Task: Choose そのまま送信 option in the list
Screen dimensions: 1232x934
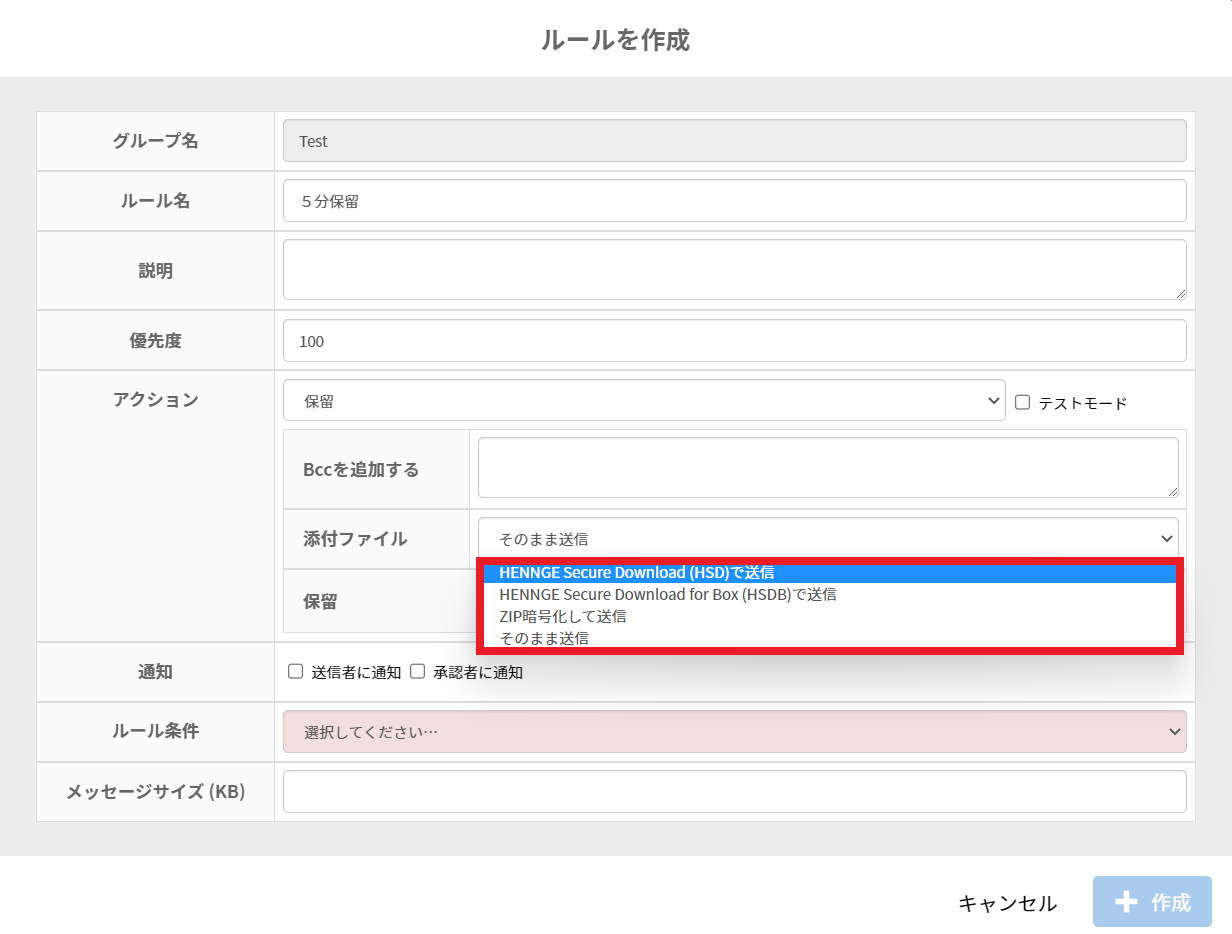Action: [829, 638]
